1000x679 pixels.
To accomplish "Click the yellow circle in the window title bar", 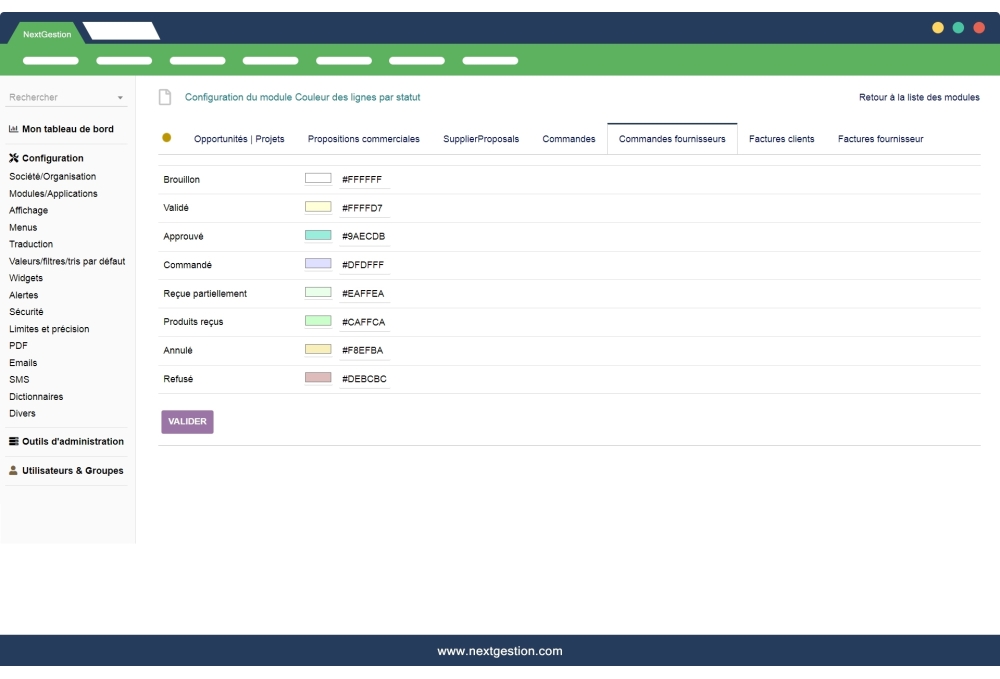I will click(936, 28).
